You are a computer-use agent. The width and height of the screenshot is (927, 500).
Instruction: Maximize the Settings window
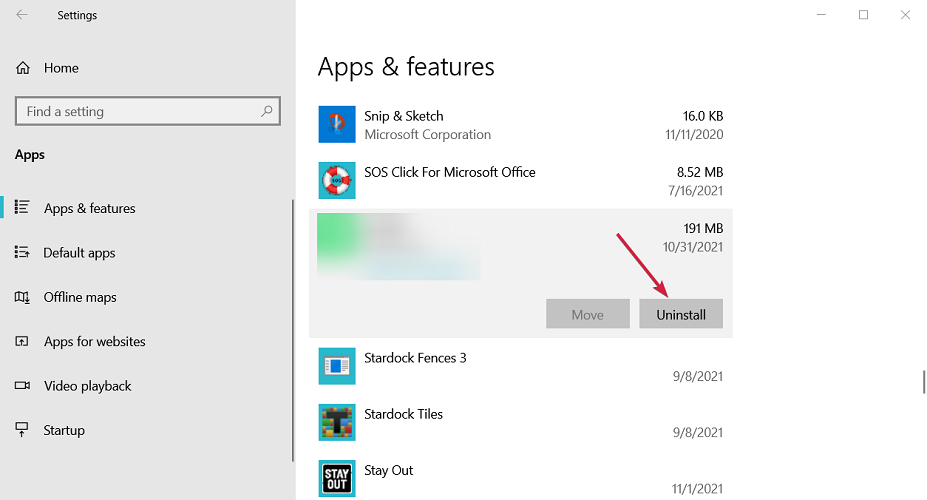tap(863, 15)
